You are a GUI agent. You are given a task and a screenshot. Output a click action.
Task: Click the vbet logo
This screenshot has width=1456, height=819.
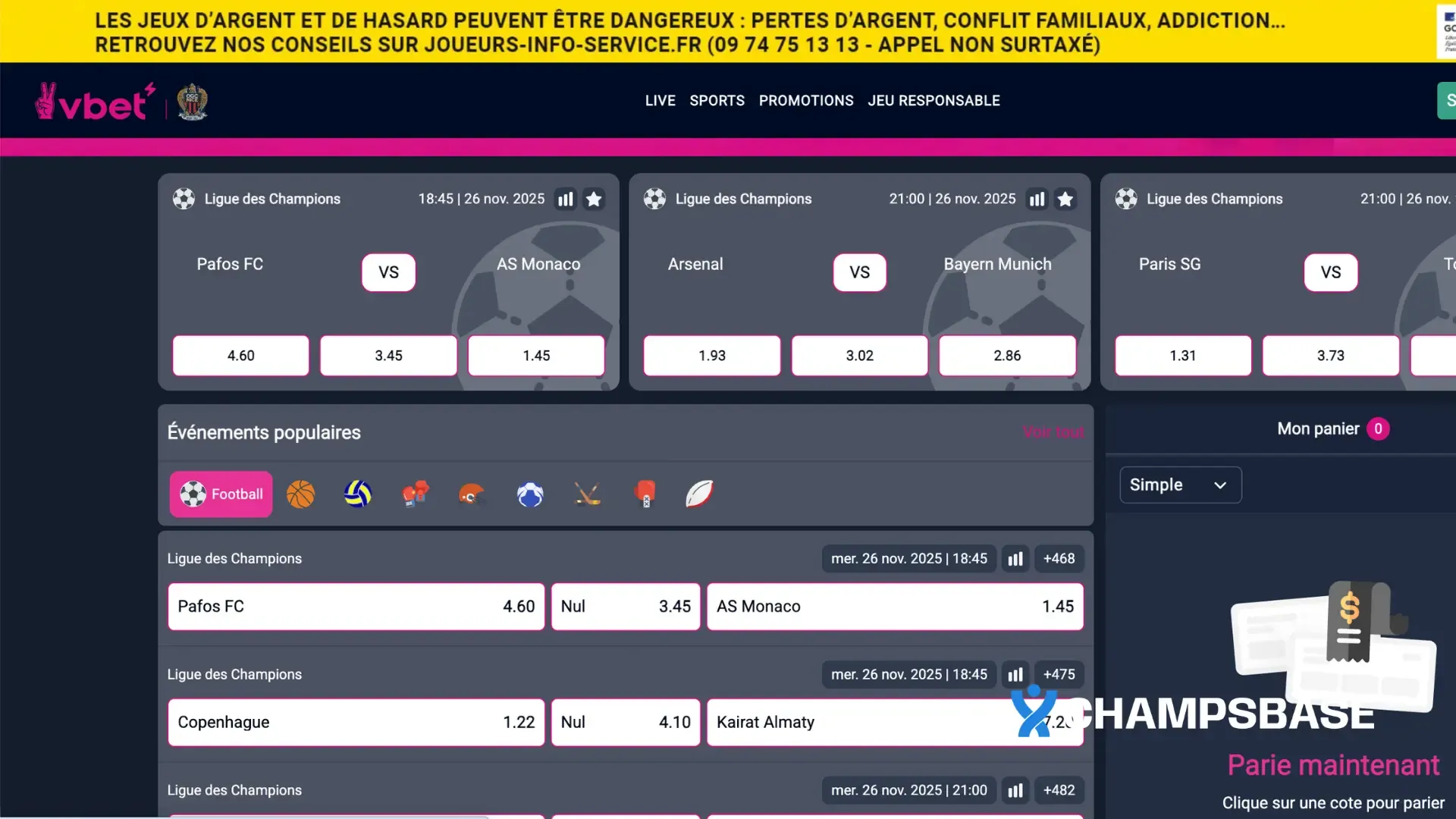click(x=93, y=100)
